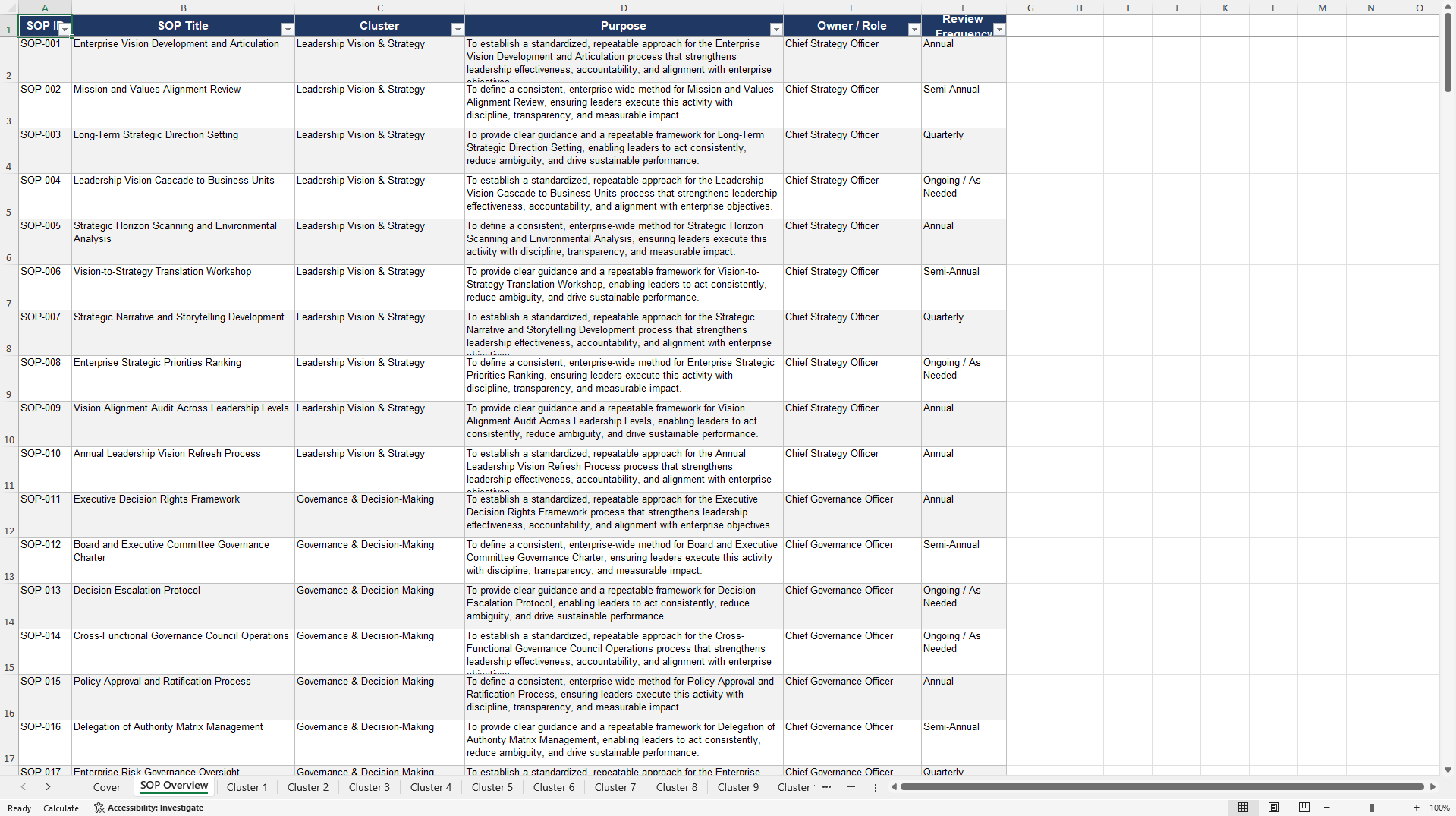The width and height of the screenshot is (1456, 816).
Task: Select cell SOP-007
Action: tap(45, 333)
